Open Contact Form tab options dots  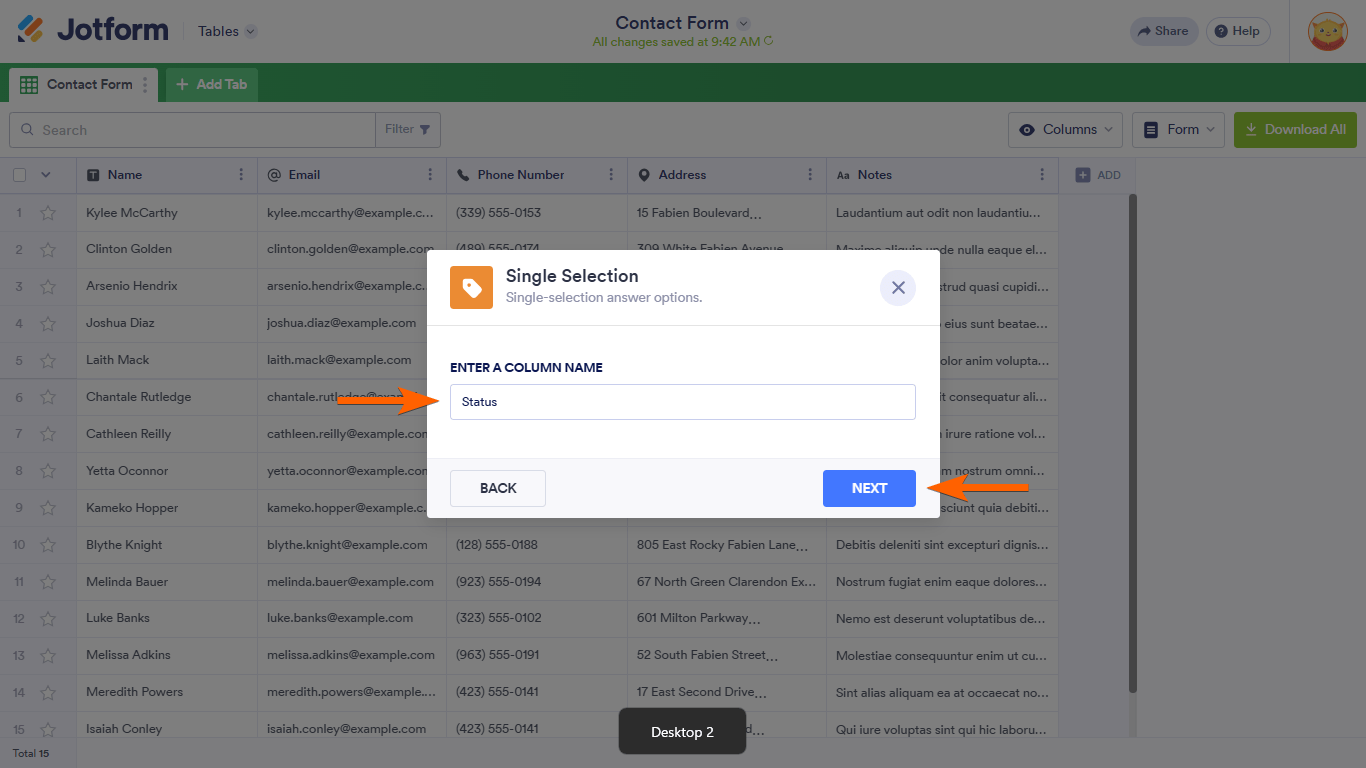point(146,85)
